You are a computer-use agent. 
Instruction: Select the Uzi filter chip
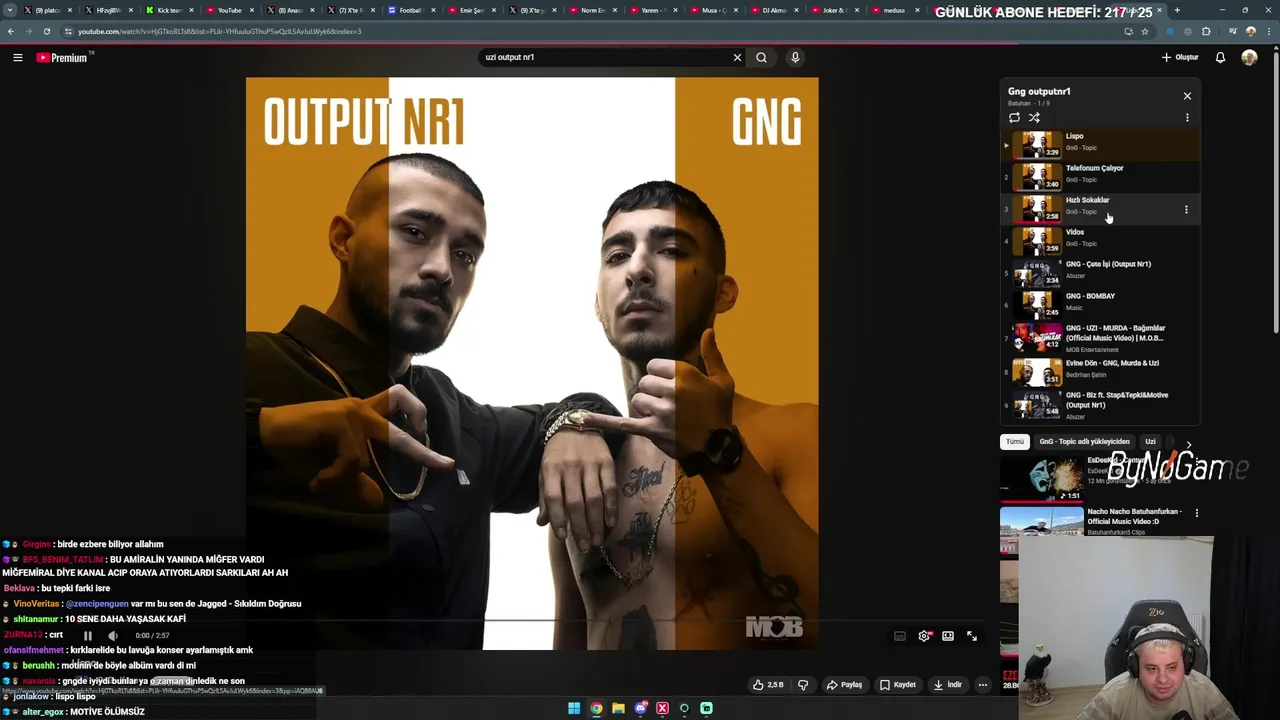coord(1150,442)
